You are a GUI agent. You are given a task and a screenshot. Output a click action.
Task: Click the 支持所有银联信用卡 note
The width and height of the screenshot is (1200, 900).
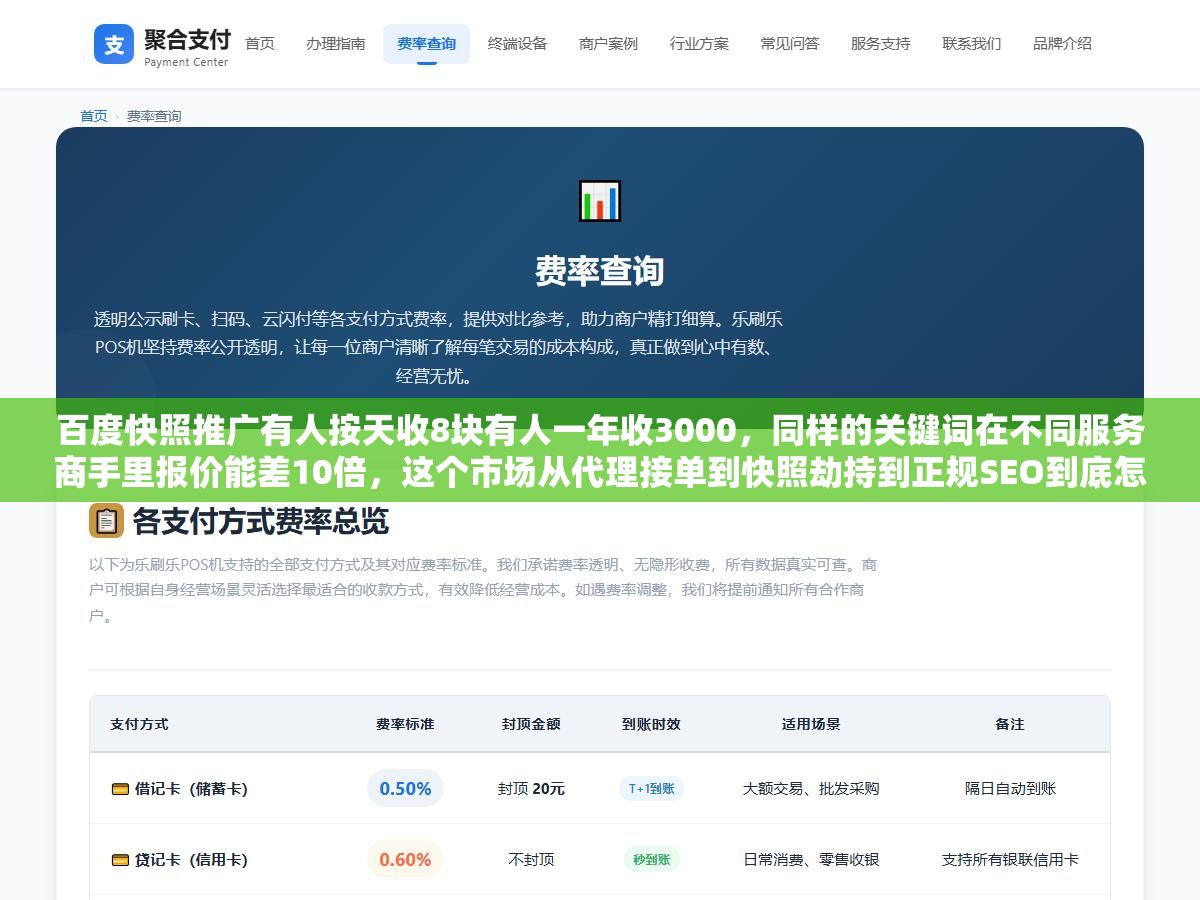coord(1010,860)
